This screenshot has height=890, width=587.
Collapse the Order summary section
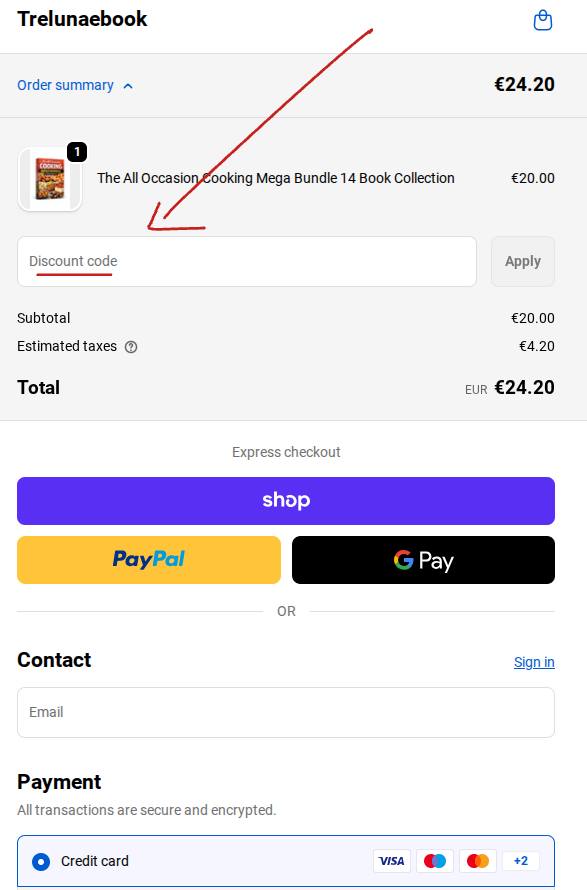[75, 85]
